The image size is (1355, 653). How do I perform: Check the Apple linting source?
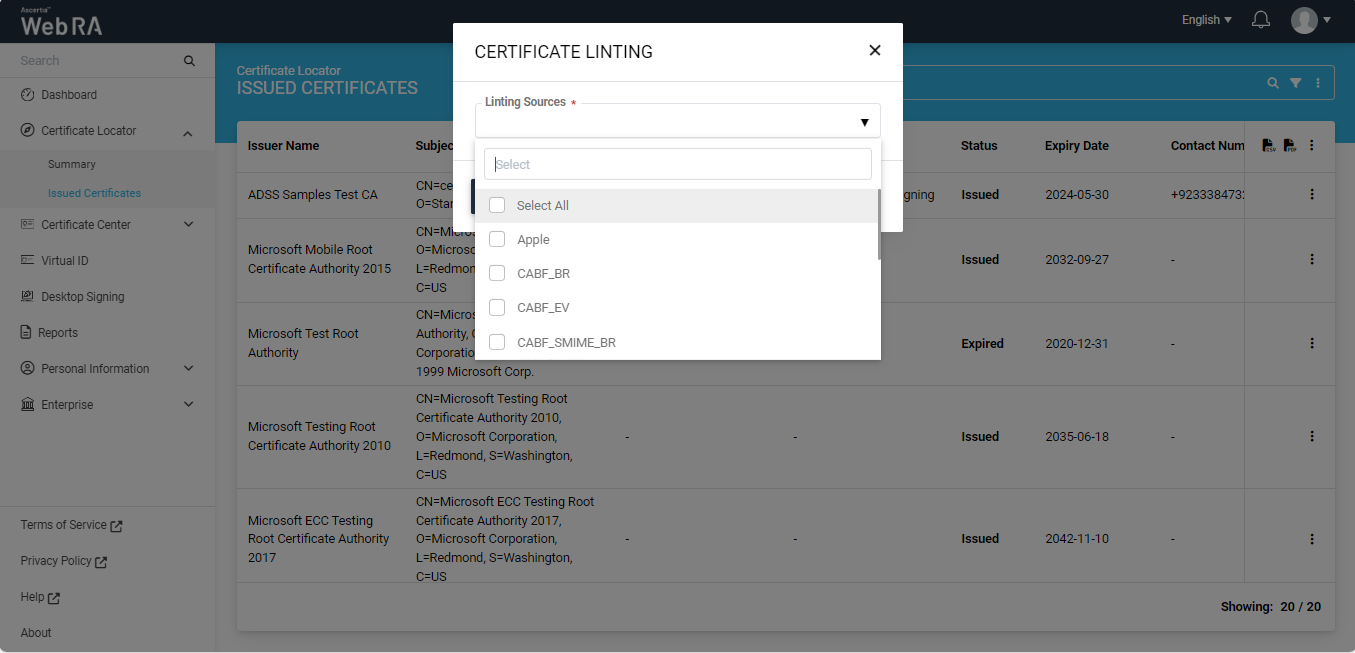(x=497, y=240)
